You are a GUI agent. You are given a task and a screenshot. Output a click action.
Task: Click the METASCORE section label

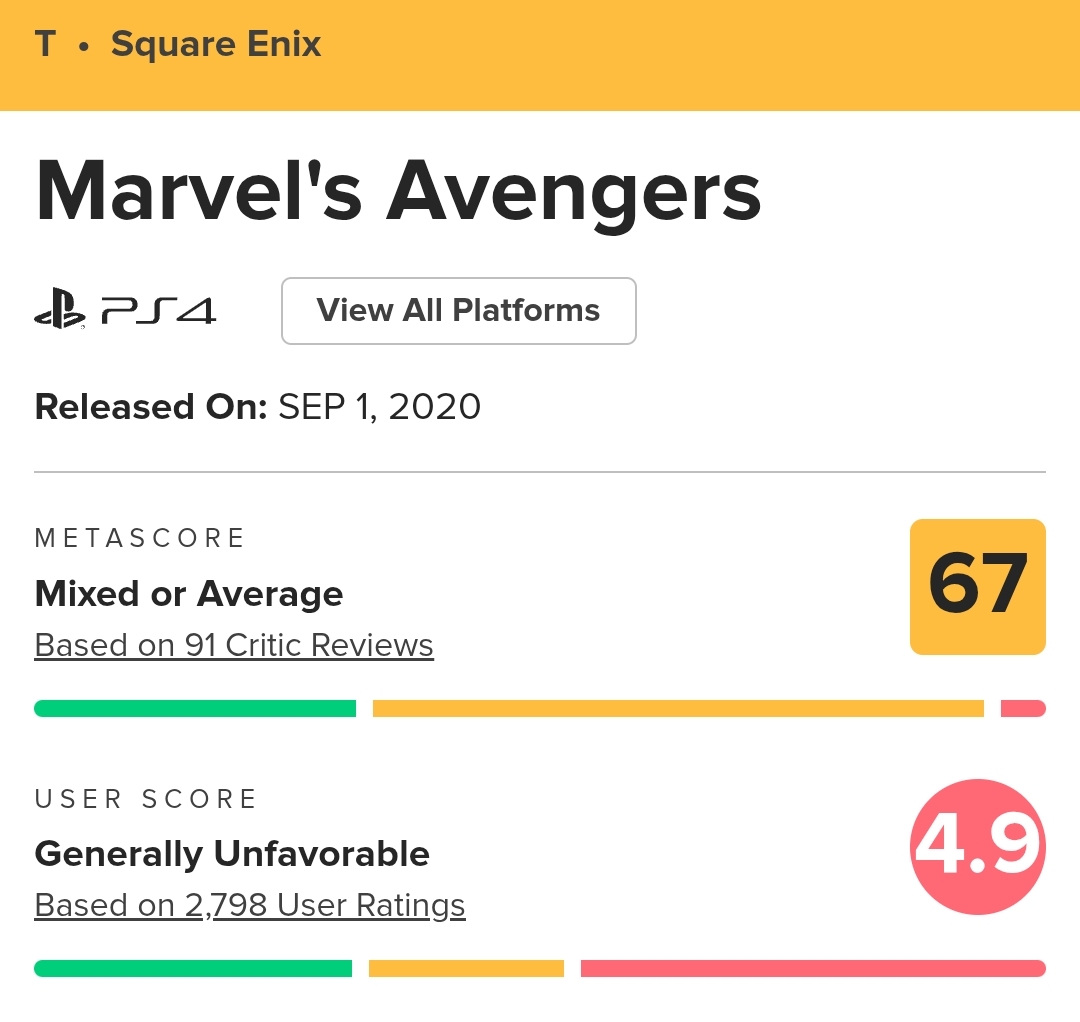pyautogui.click(x=140, y=538)
